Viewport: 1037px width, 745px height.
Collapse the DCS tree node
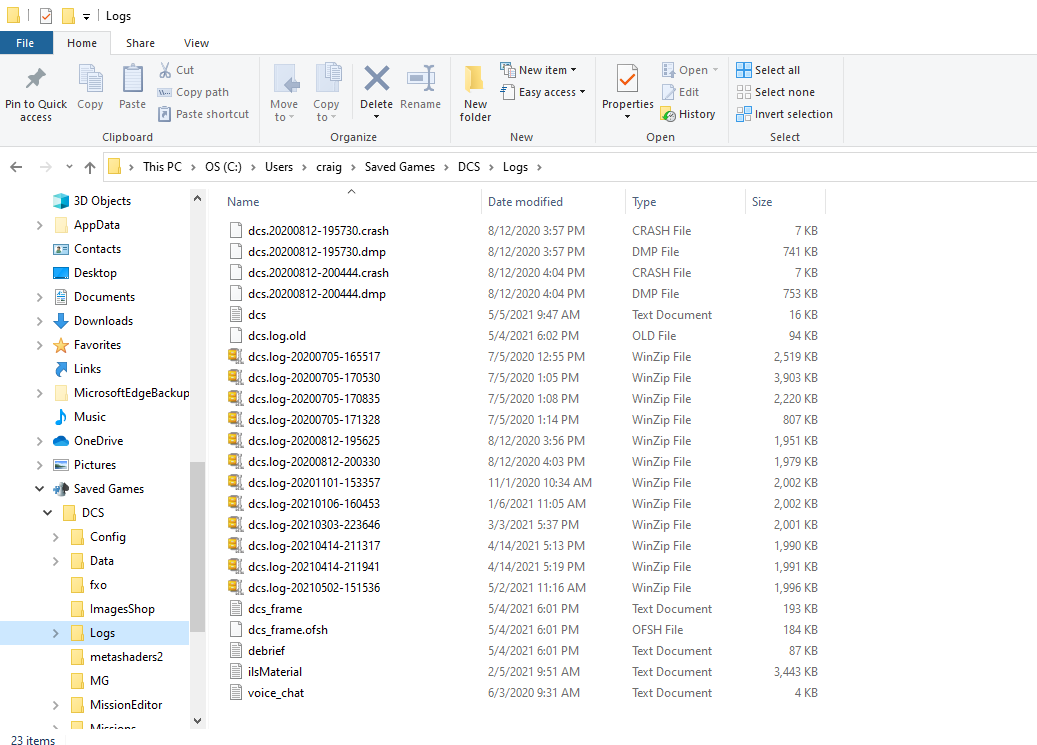click(48, 513)
